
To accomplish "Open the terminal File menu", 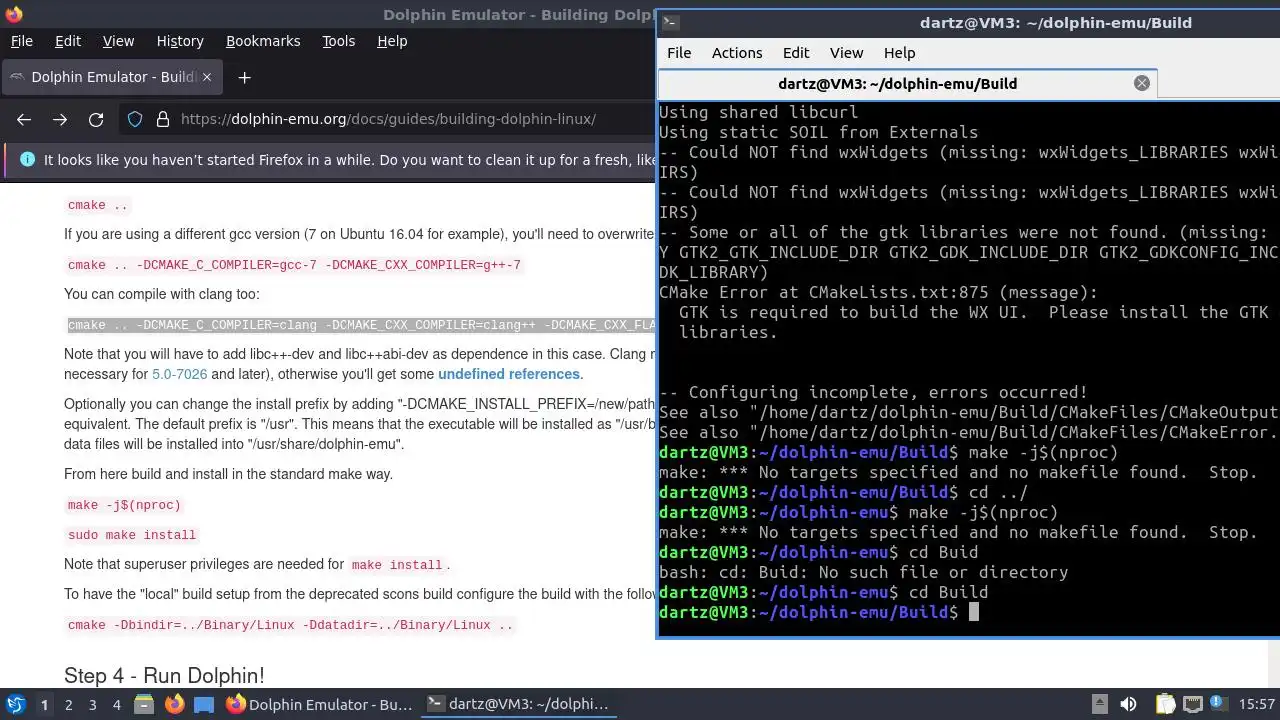I will 679,53.
